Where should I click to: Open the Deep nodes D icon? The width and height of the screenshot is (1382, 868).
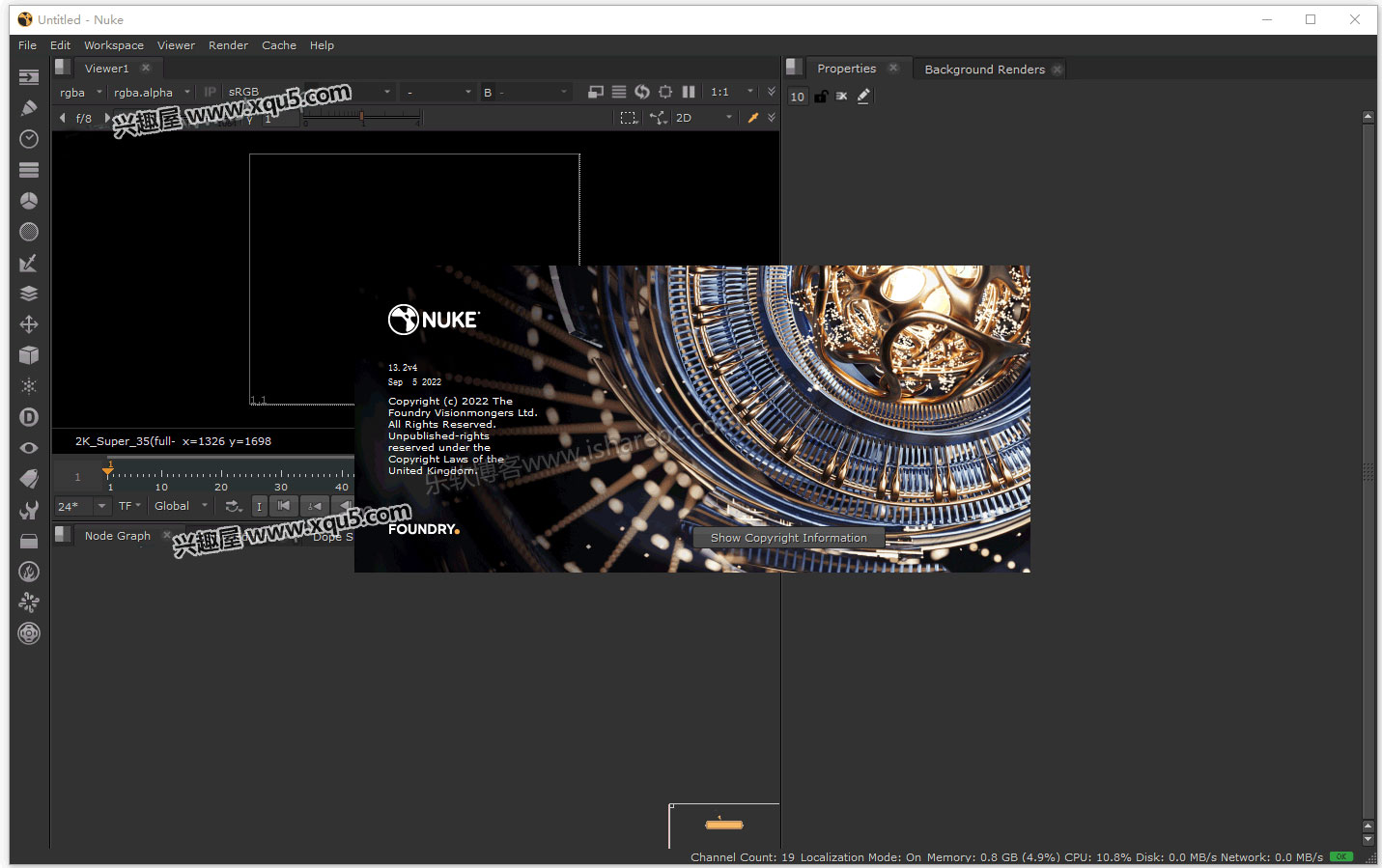(x=29, y=417)
